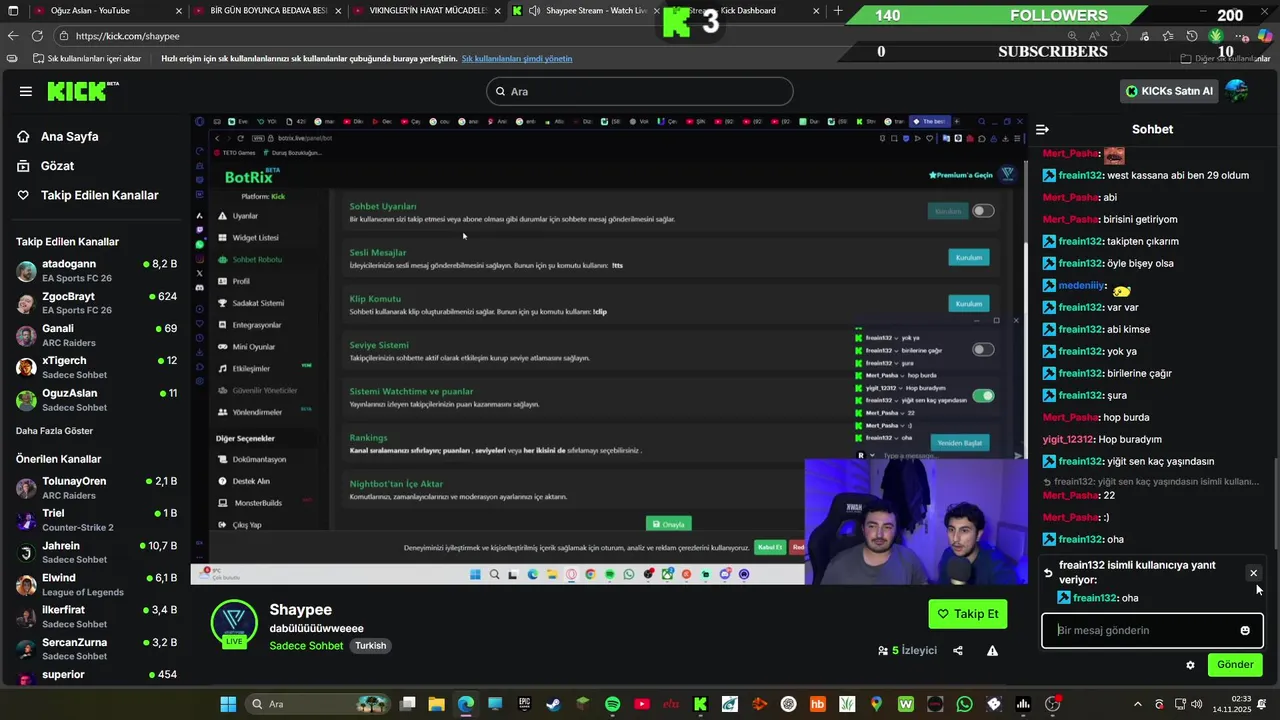Click the report warning triangle icon
Viewport: 1280px width, 720px height.
[x=992, y=651]
